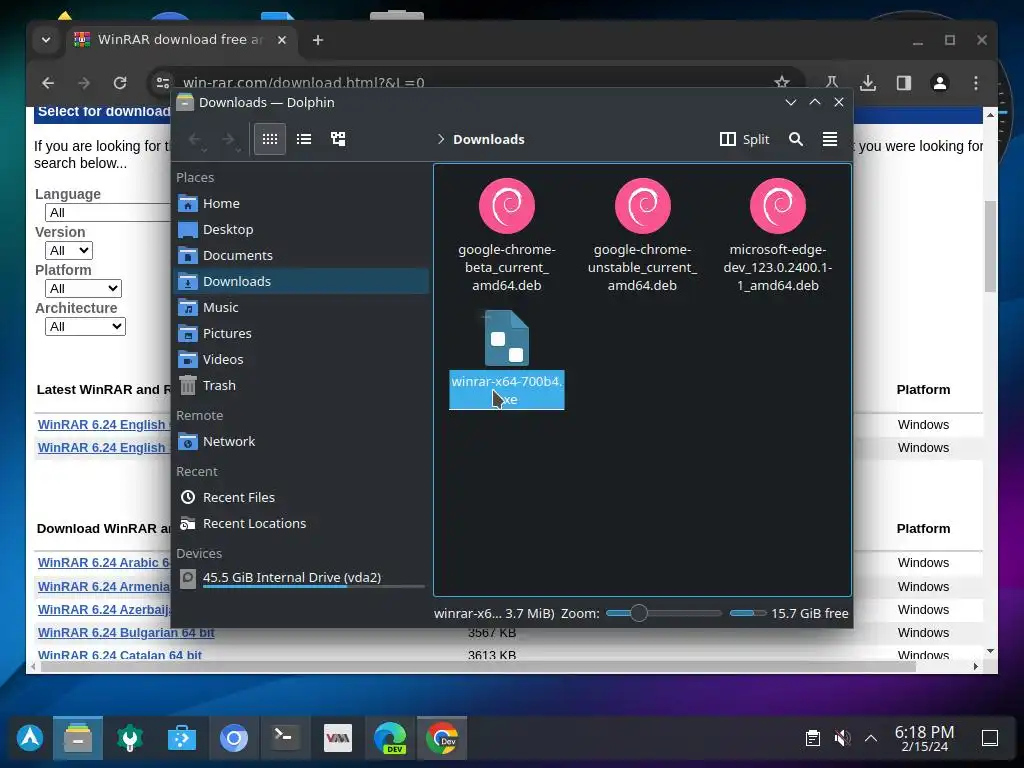
Task: Open Recent Locations in sidebar
Action: point(302,523)
